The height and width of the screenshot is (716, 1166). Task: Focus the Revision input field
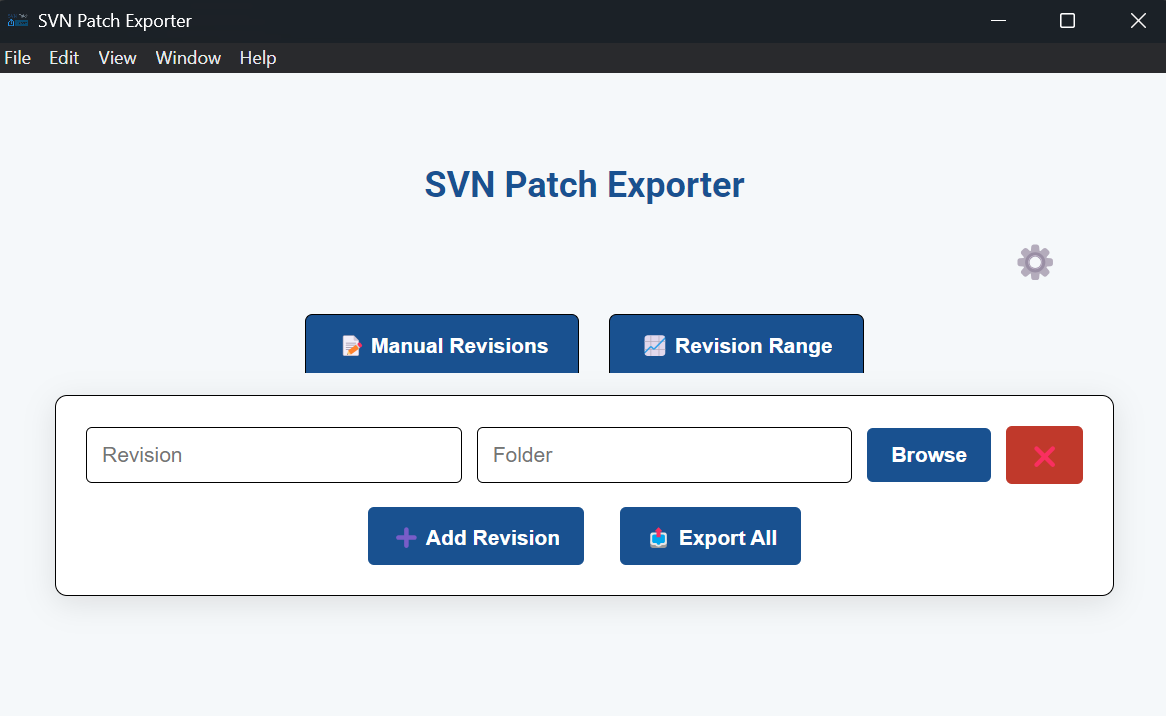pyautogui.click(x=273, y=455)
